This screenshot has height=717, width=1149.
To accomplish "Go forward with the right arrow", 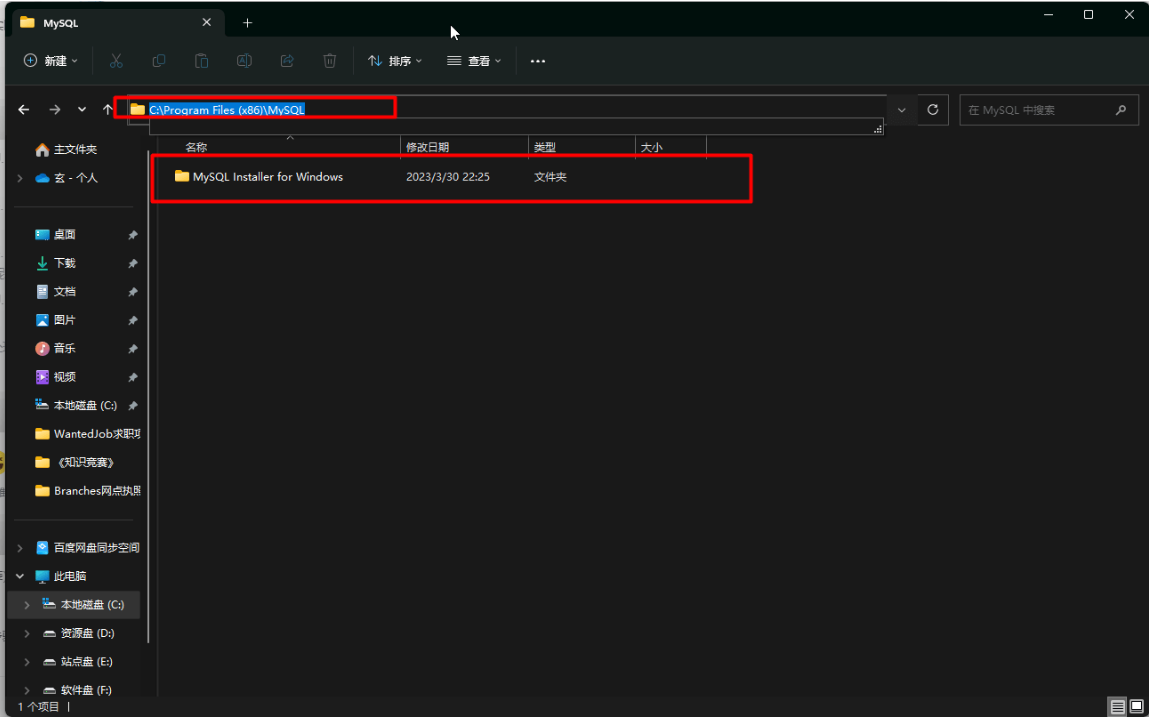I will pyautogui.click(x=54, y=109).
